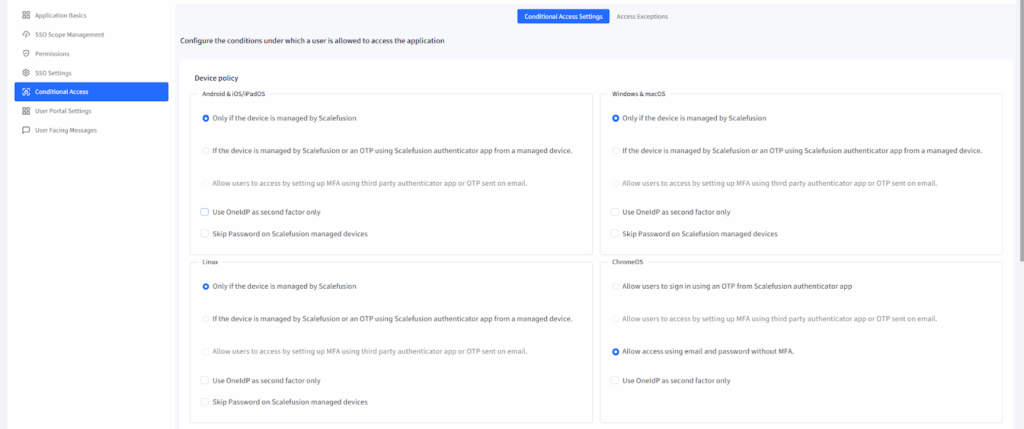
Task: Tick Use OneIdP second factor for ChromeOS
Action: tap(615, 380)
